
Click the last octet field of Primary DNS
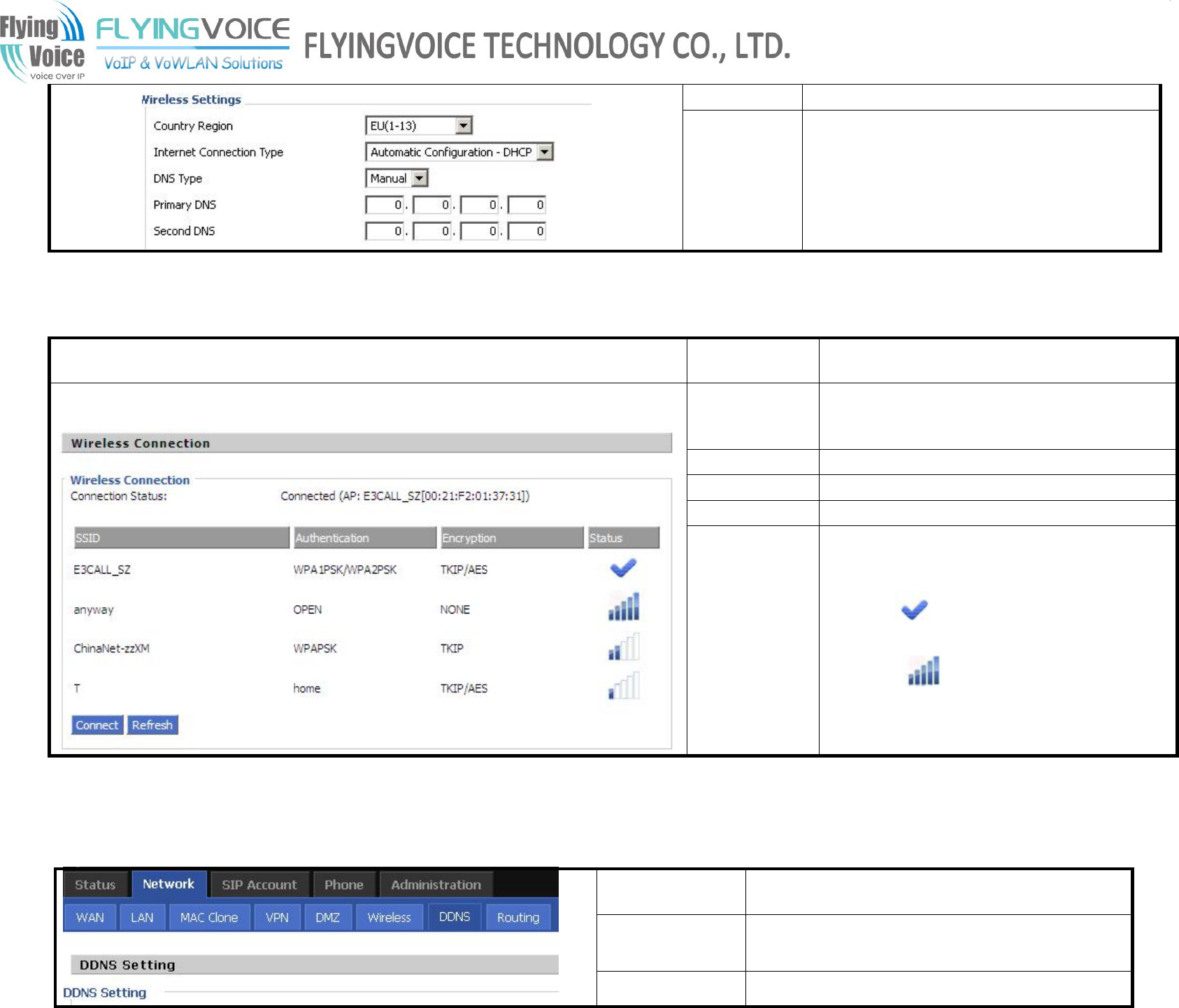click(x=527, y=205)
